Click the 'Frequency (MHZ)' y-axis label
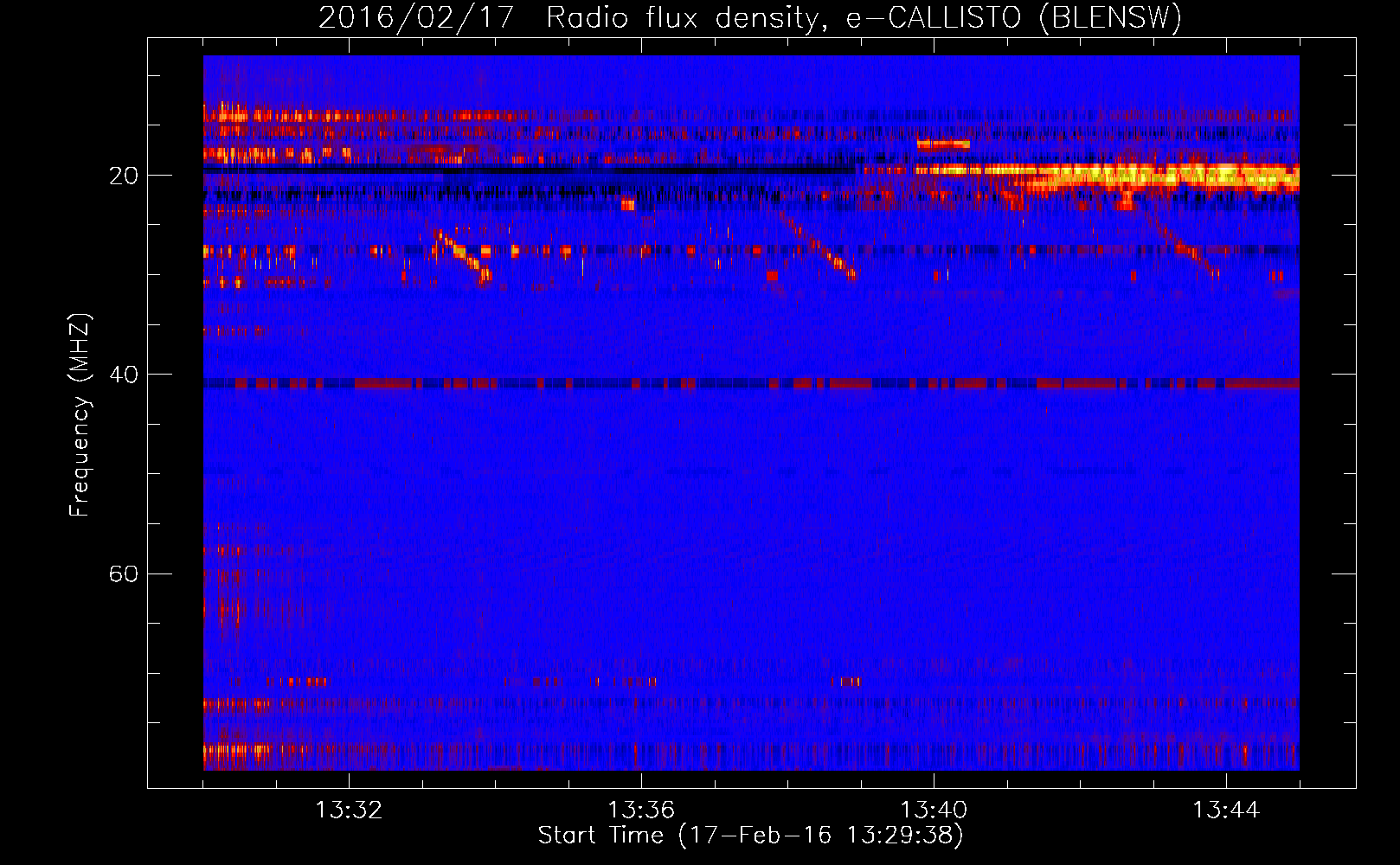Viewport: 1400px width, 865px height. (x=79, y=415)
